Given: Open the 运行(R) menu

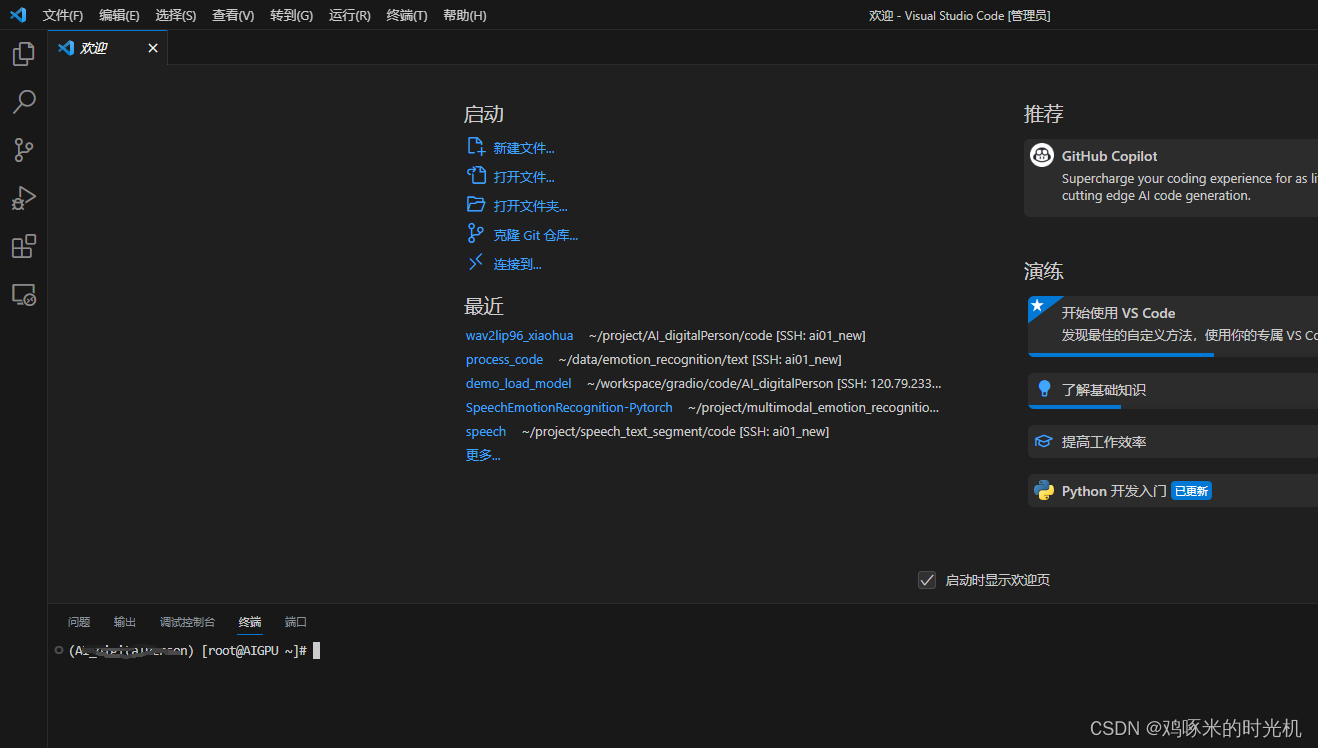Looking at the screenshot, I should [x=349, y=15].
